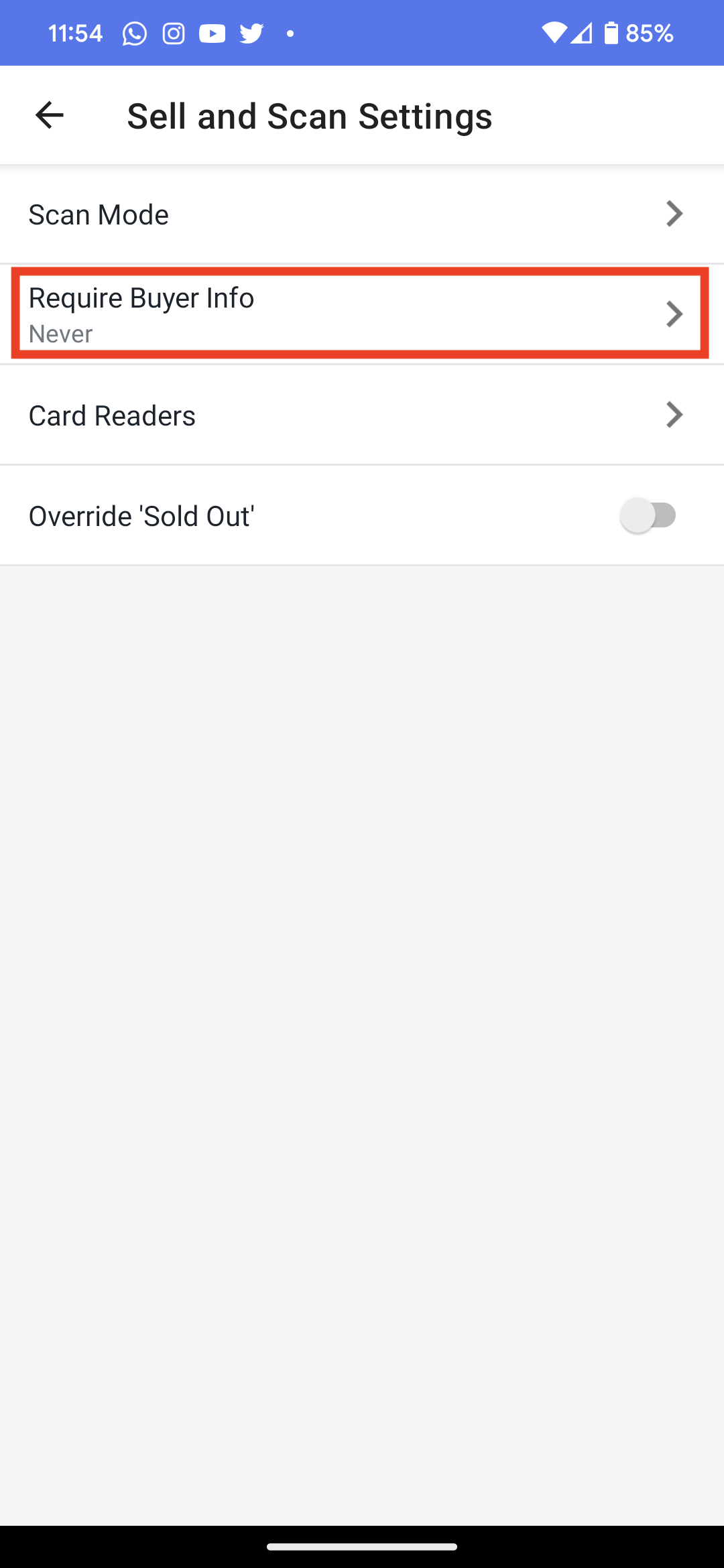Expand Scan Mode chevron arrow
Image resolution: width=724 pixels, height=1568 pixels.
coord(674,214)
